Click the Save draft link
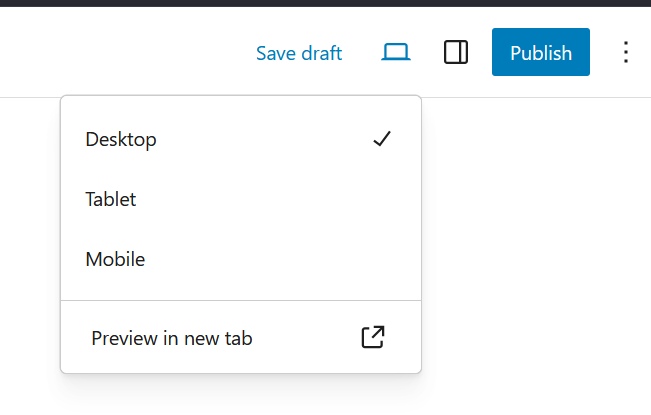Viewport: 651px width, 415px height. (299, 53)
